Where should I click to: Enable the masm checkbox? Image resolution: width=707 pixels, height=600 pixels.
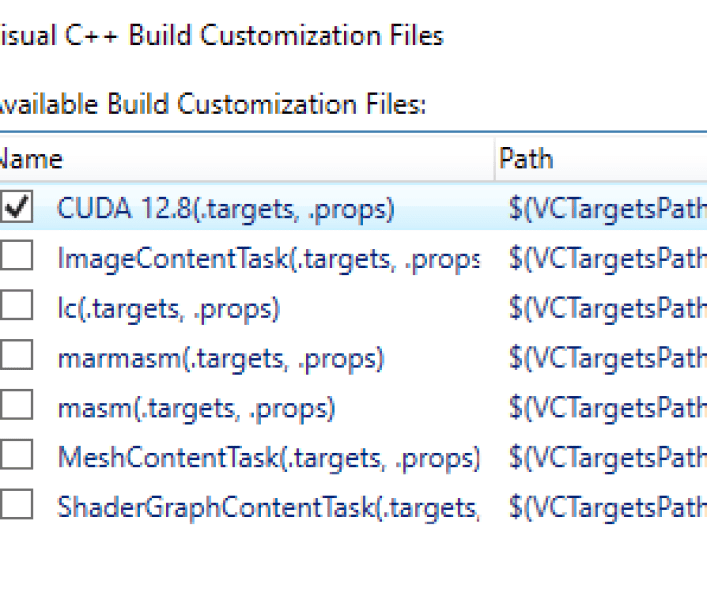point(17,407)
